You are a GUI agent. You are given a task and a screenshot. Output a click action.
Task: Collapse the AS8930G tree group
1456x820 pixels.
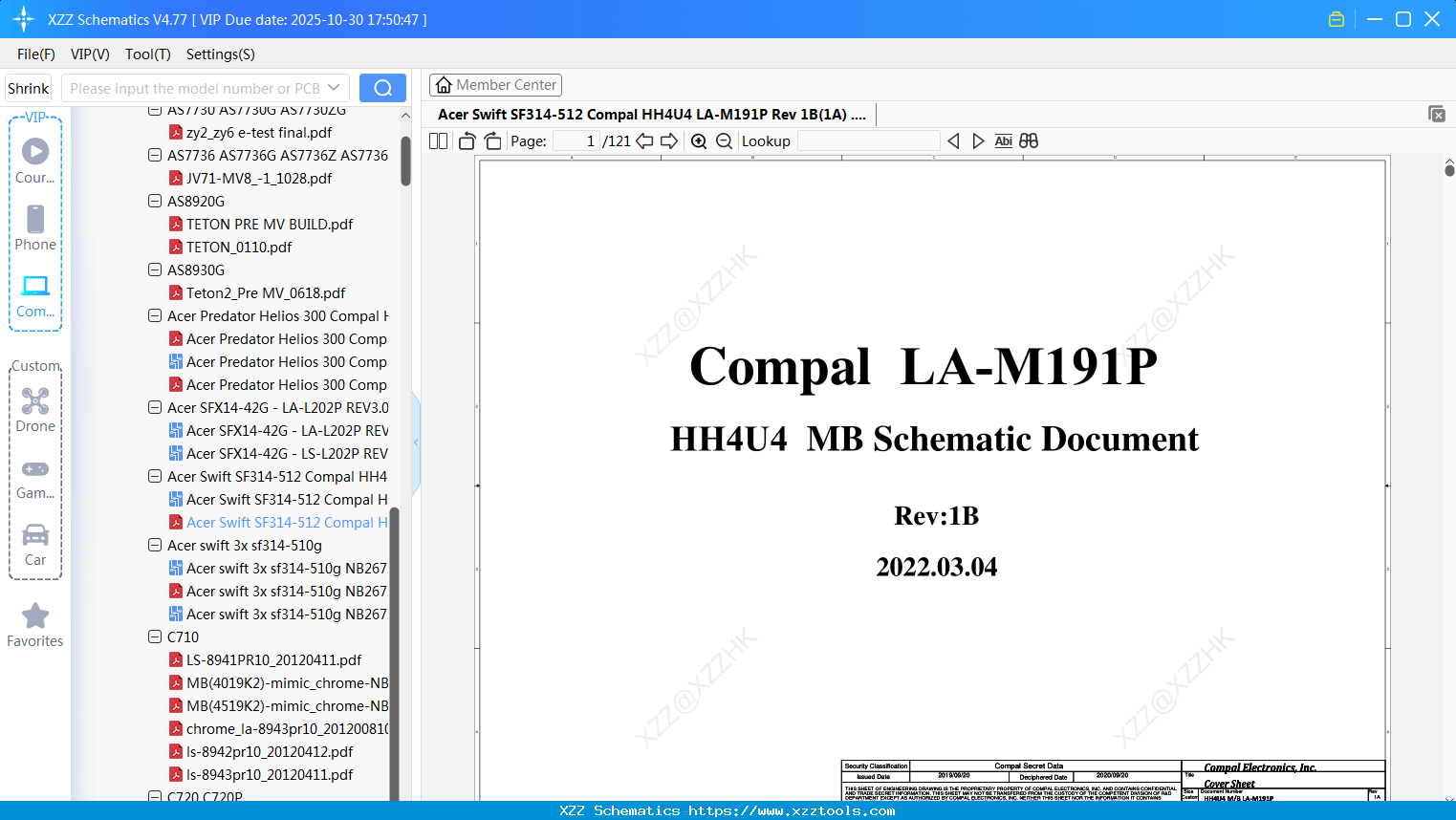click(x=155, y=270)
